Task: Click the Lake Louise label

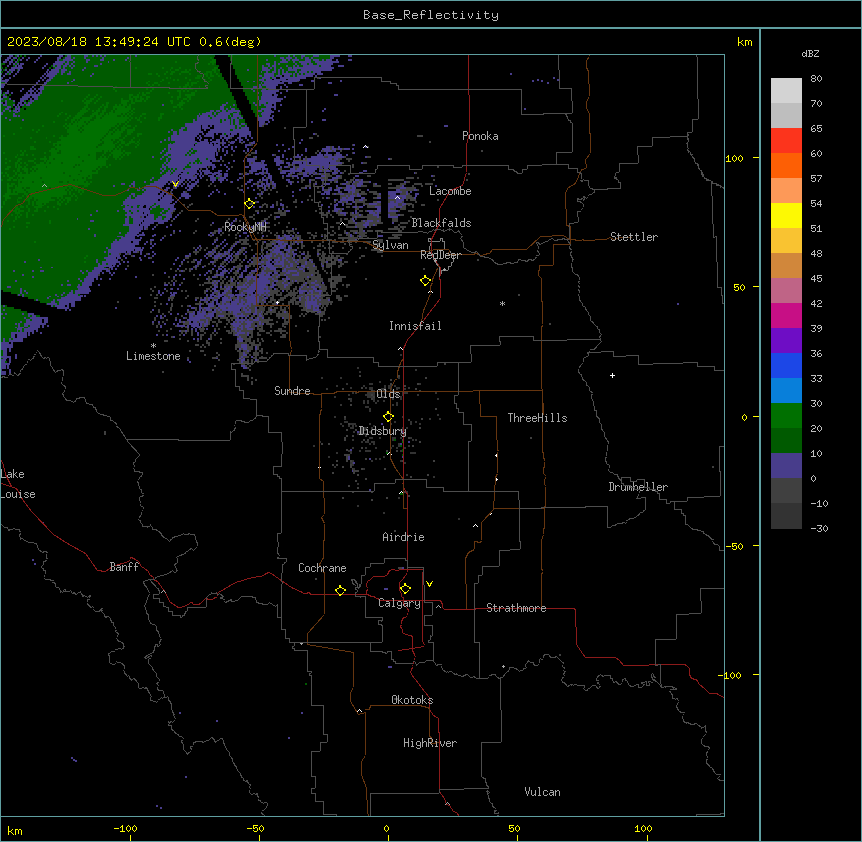Action: tap(18, 484)
